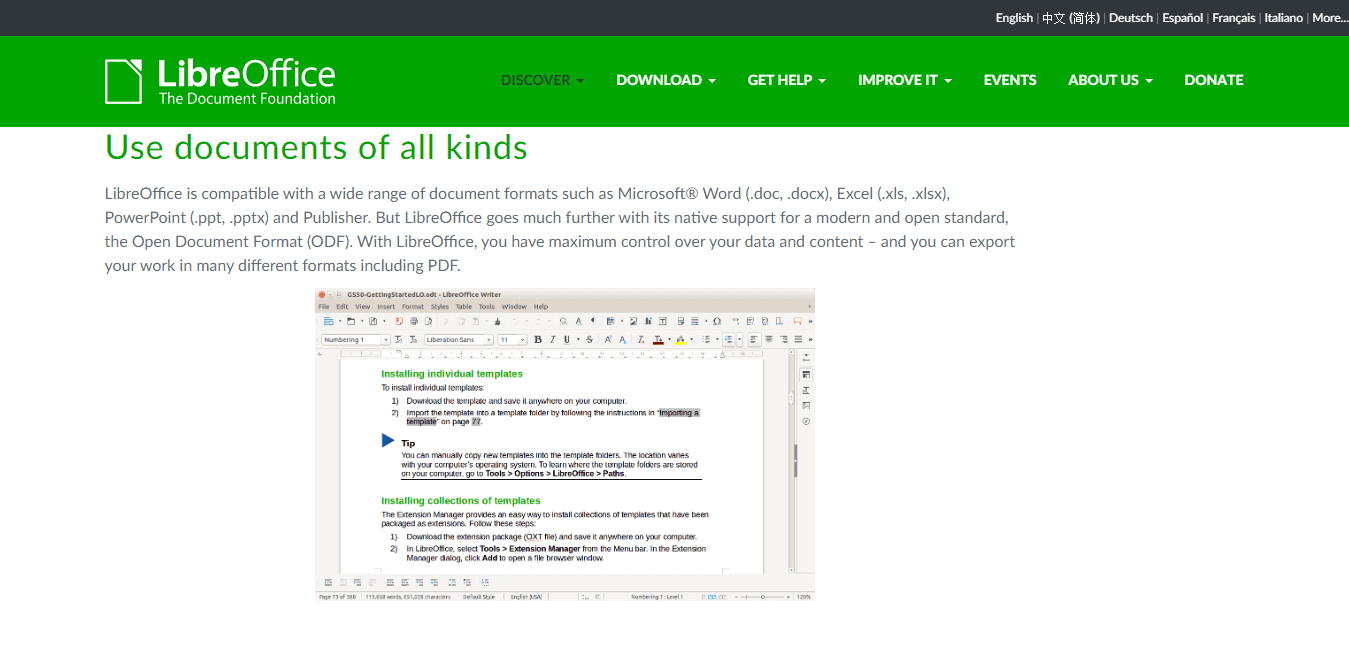This screenshot has height=657, width=1349.
Task: Click the red Export as PDF icon
Action: tap(399, 321)
